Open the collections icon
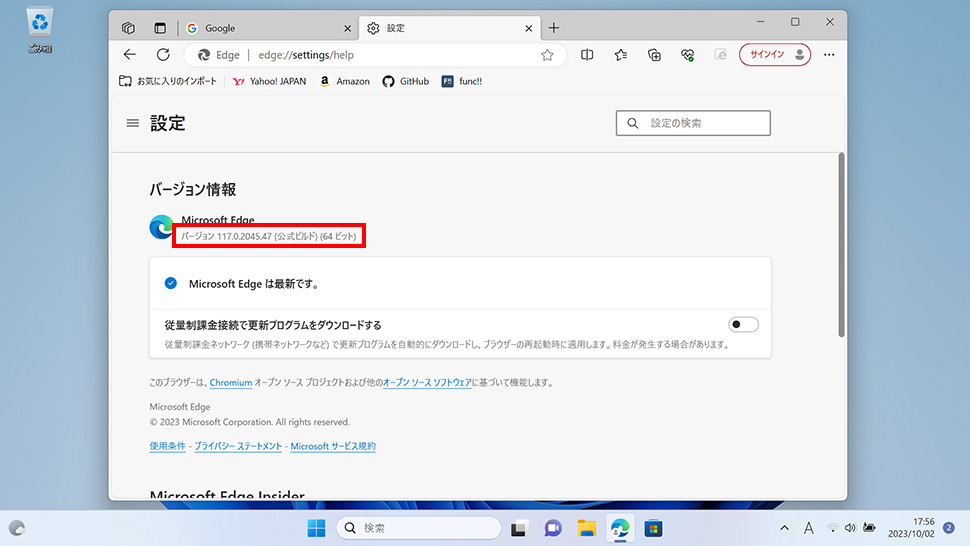 click(654, 55)
